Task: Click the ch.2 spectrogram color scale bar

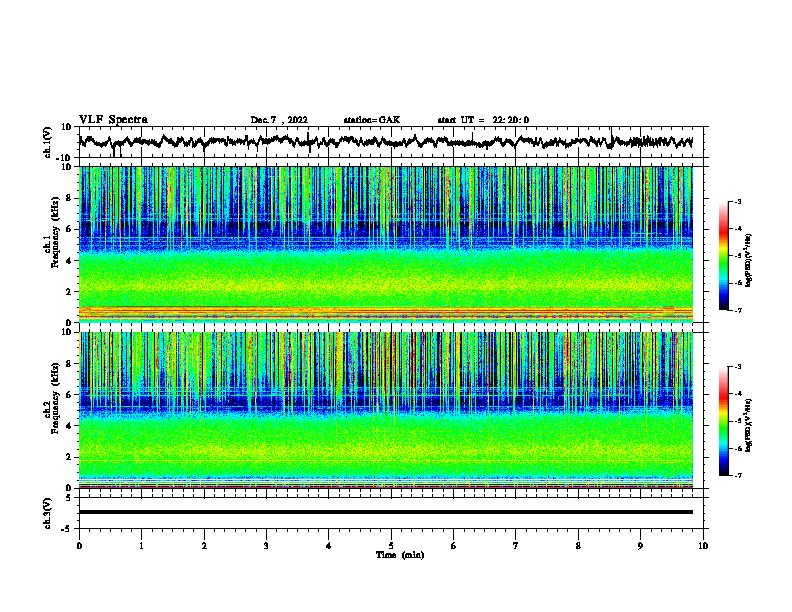Action: coord(723,421)
